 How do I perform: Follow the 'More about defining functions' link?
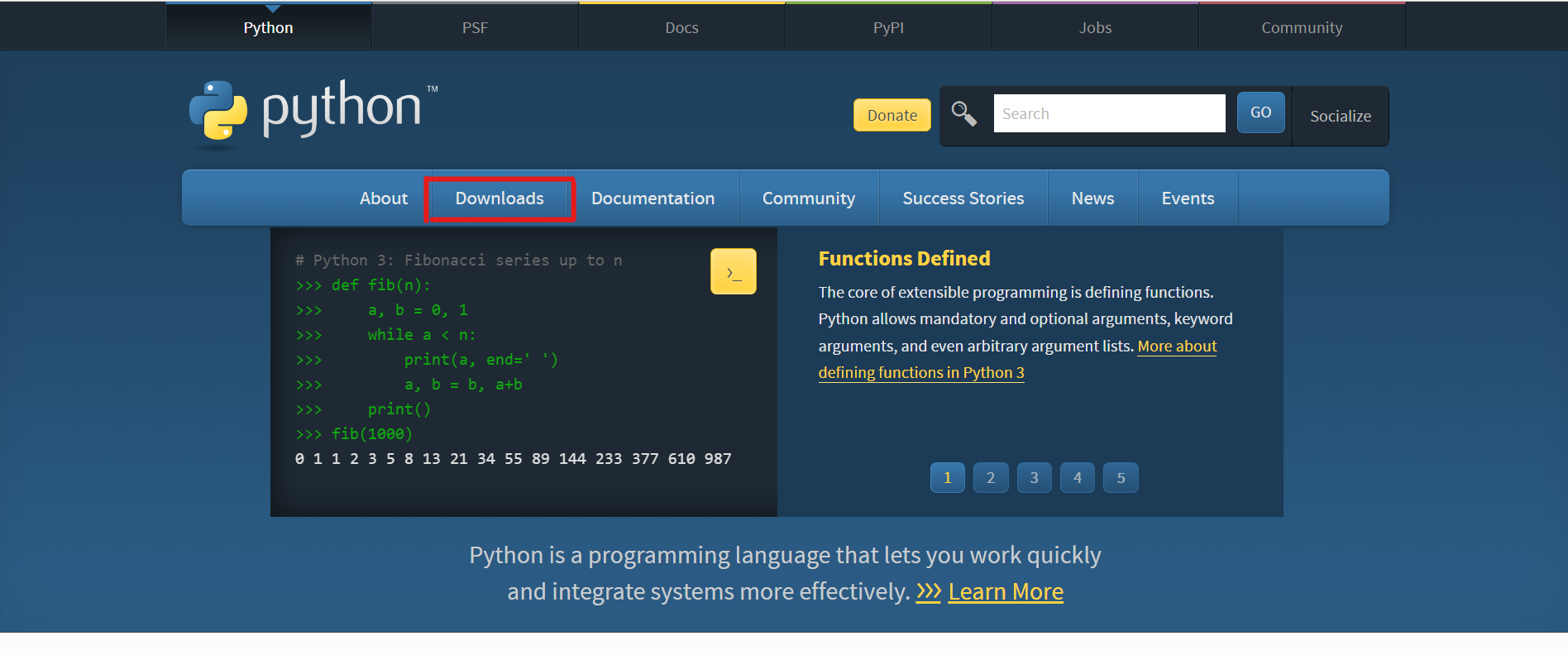(921, 372)
